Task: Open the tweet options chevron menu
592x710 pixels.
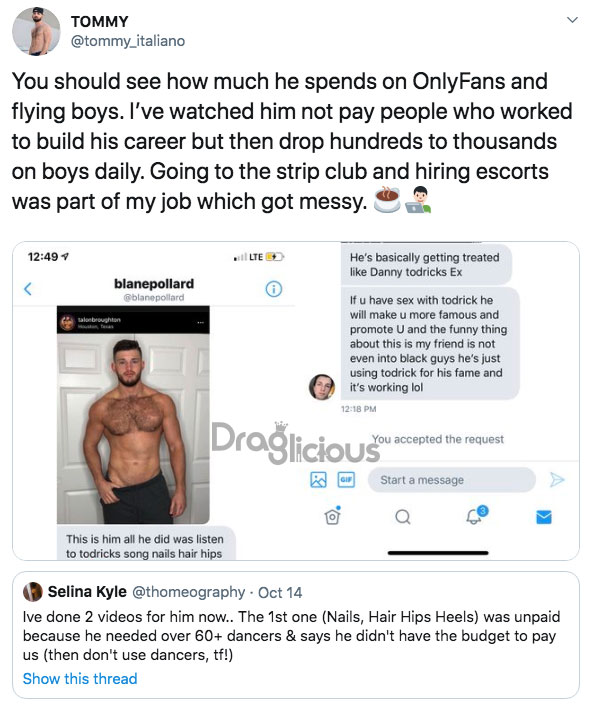Action: [x=573, y=20]
